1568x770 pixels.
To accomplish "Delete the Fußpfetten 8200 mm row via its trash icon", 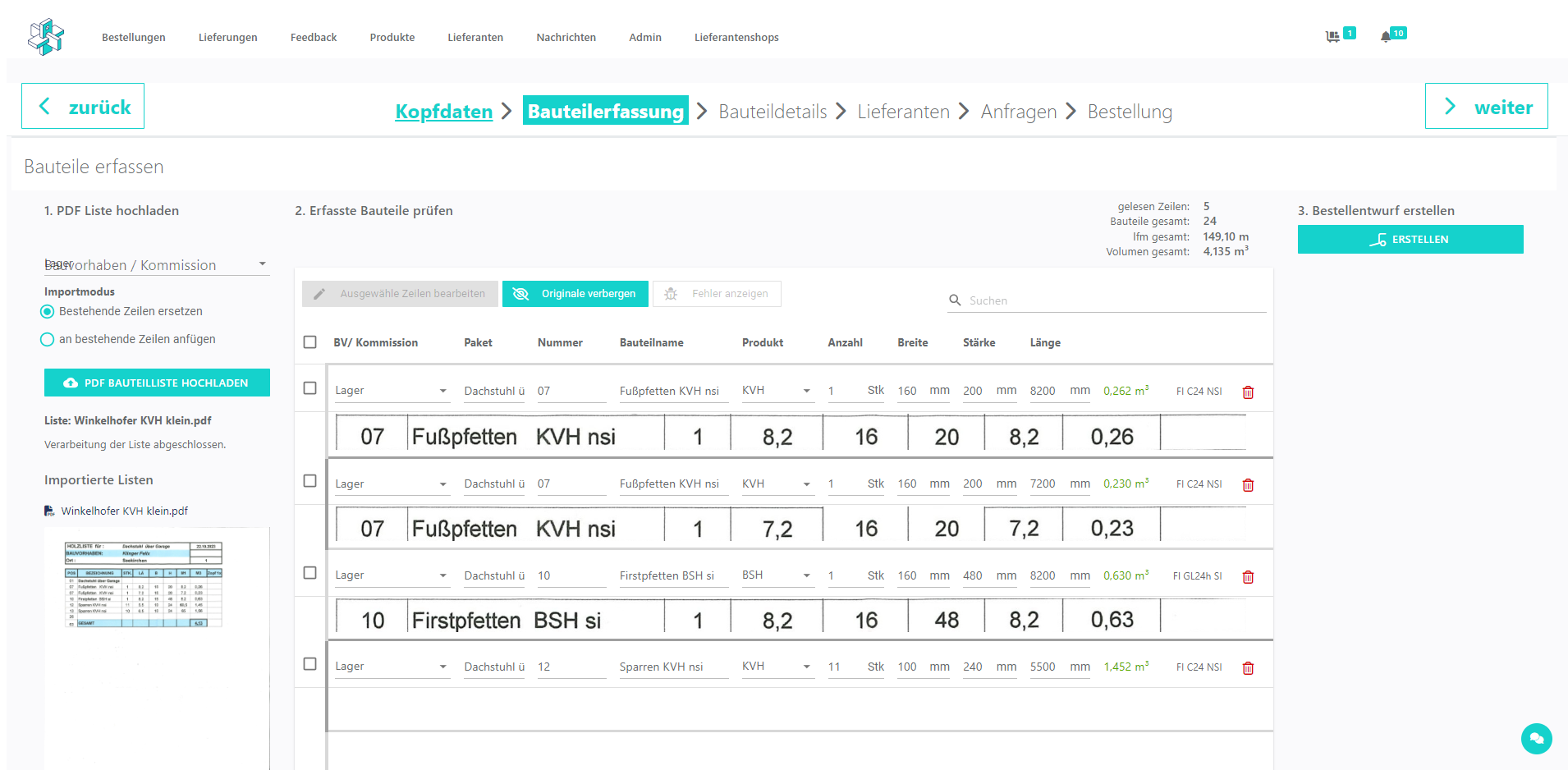I will [1248, 392].
